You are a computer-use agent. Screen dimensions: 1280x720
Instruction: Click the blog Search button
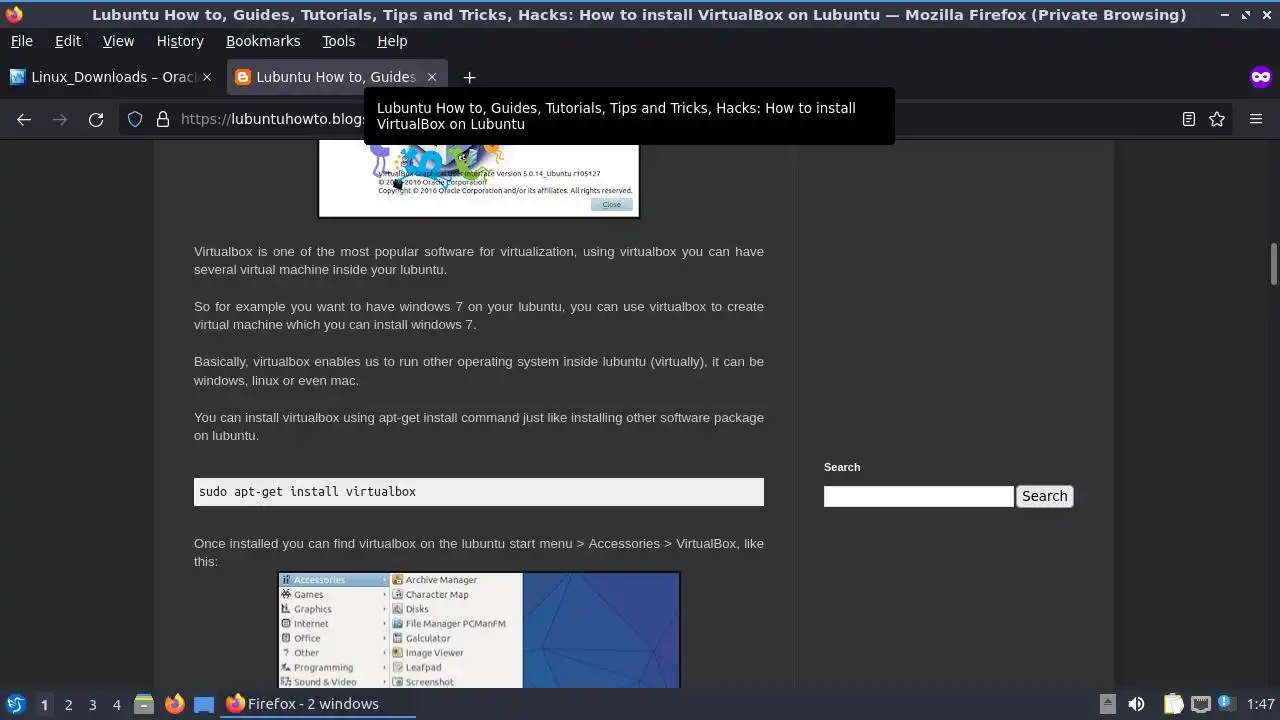coord(1045,496)
